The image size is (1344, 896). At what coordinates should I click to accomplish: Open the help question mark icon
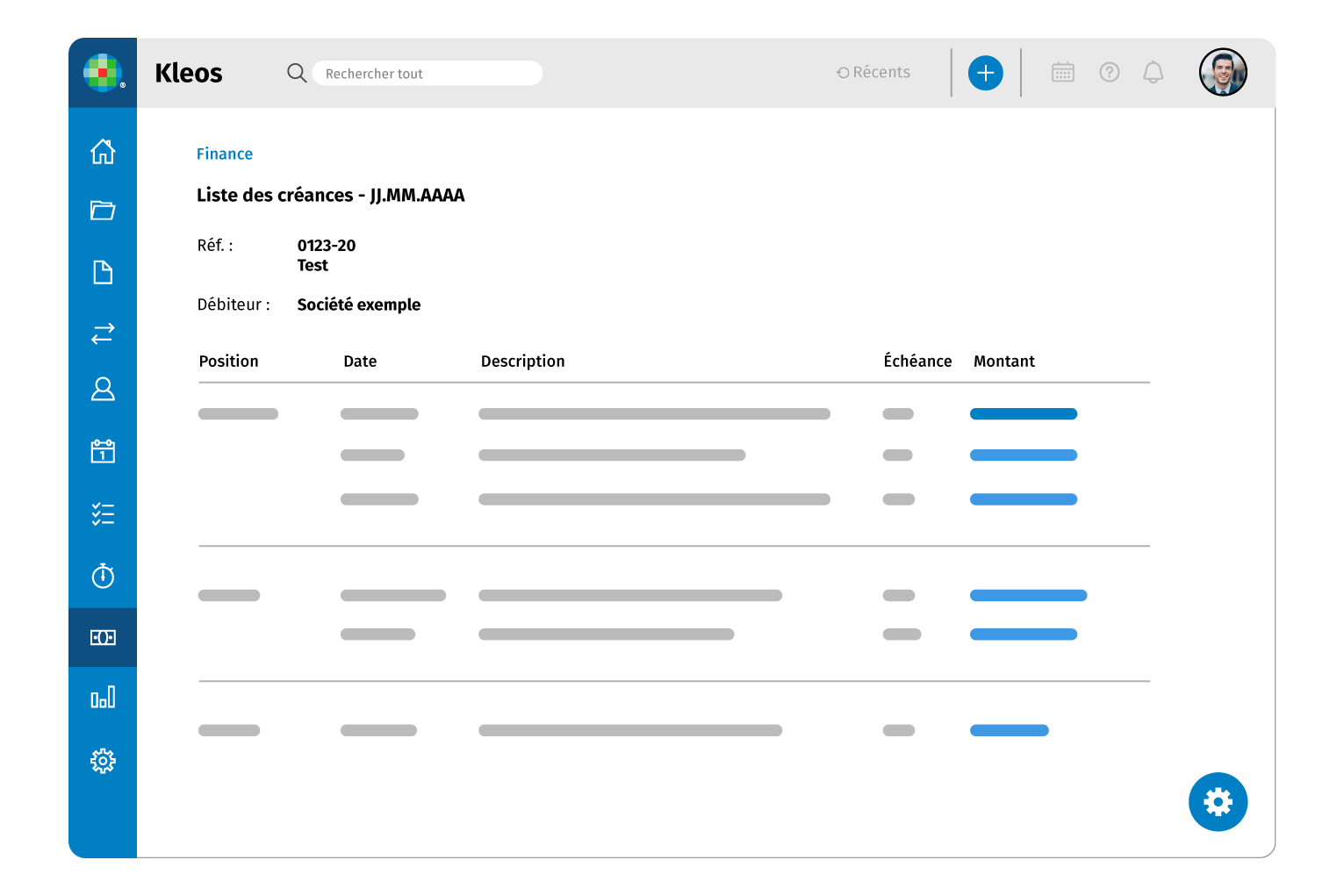1109,73
